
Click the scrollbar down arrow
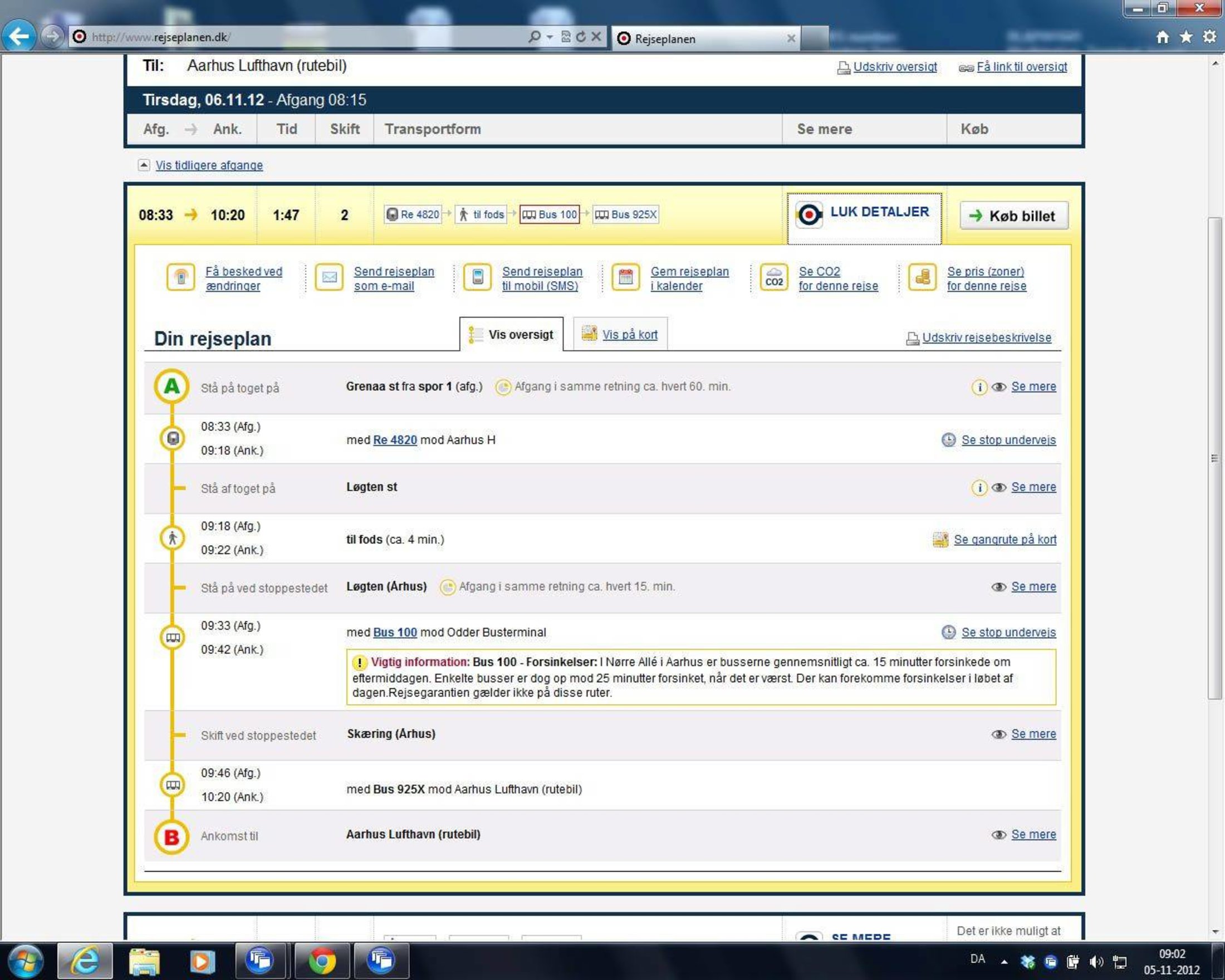point(1215,932)
